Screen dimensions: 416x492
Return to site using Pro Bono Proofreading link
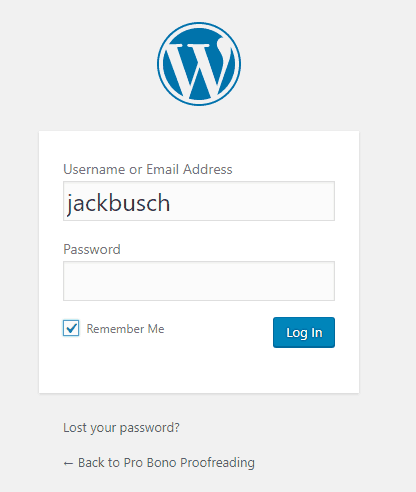(x=159, y=463)
